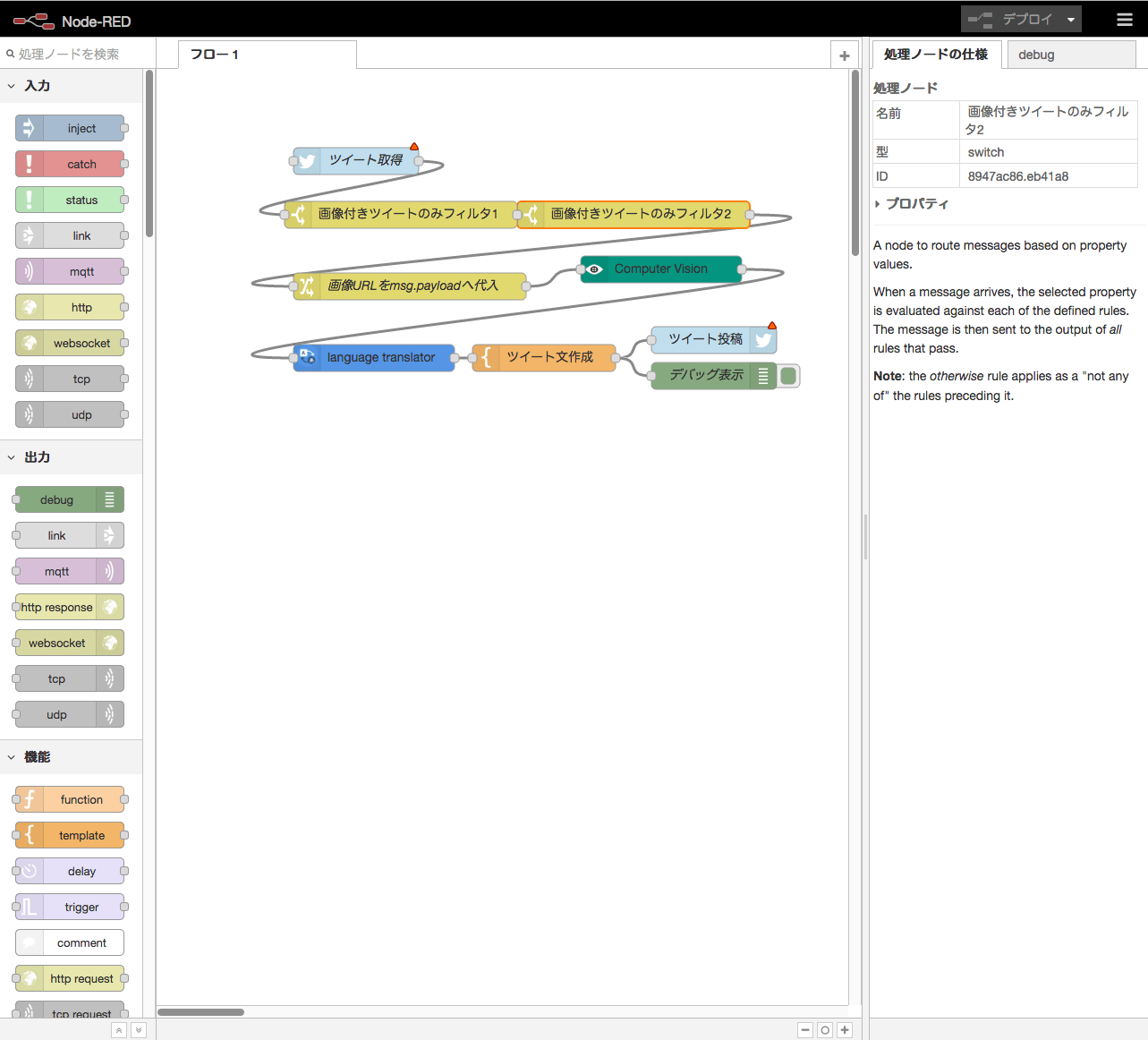Zoom in the canvas
This screenshot has height=1040, width=1148.
pos(844,1030)
